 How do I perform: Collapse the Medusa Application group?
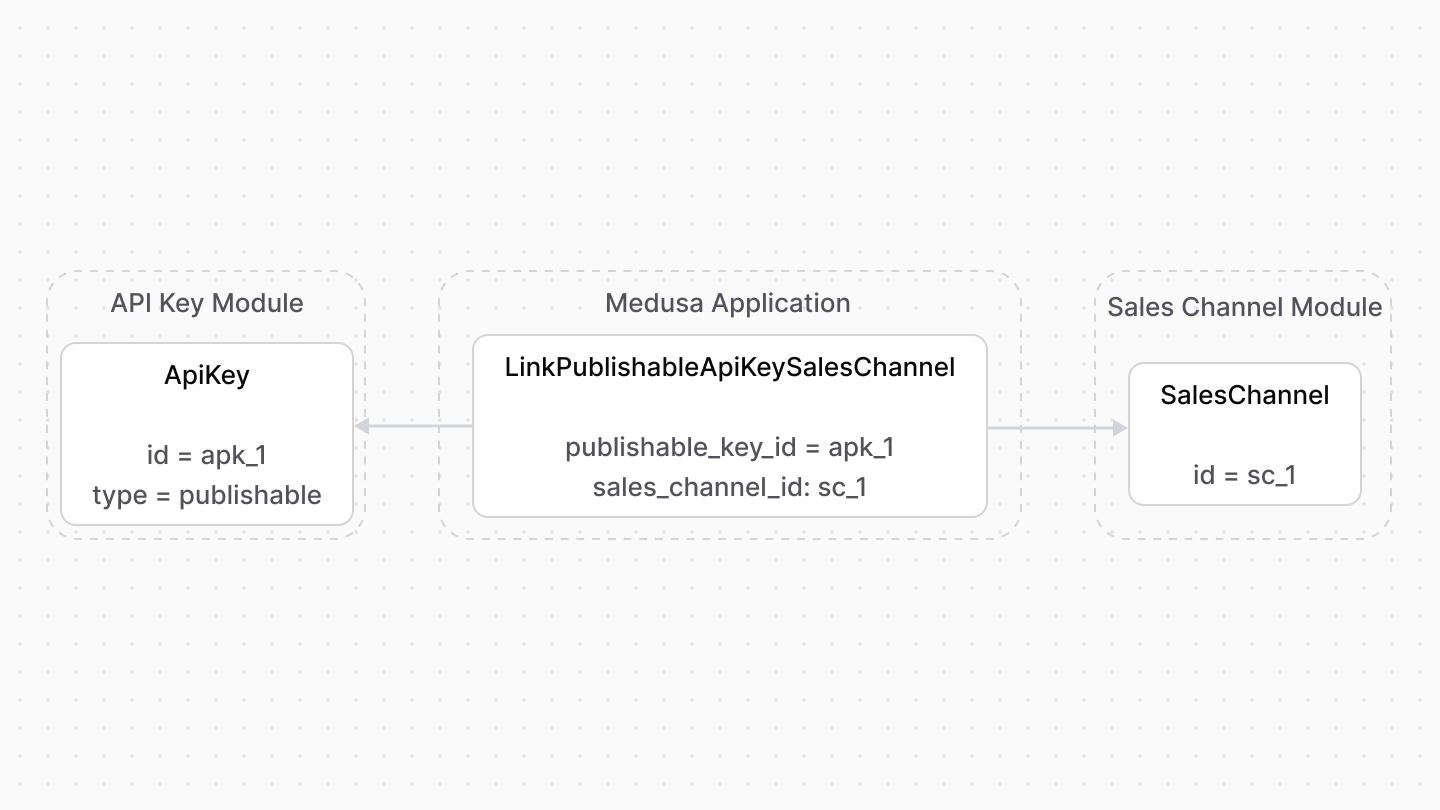(x=728, y=303)
